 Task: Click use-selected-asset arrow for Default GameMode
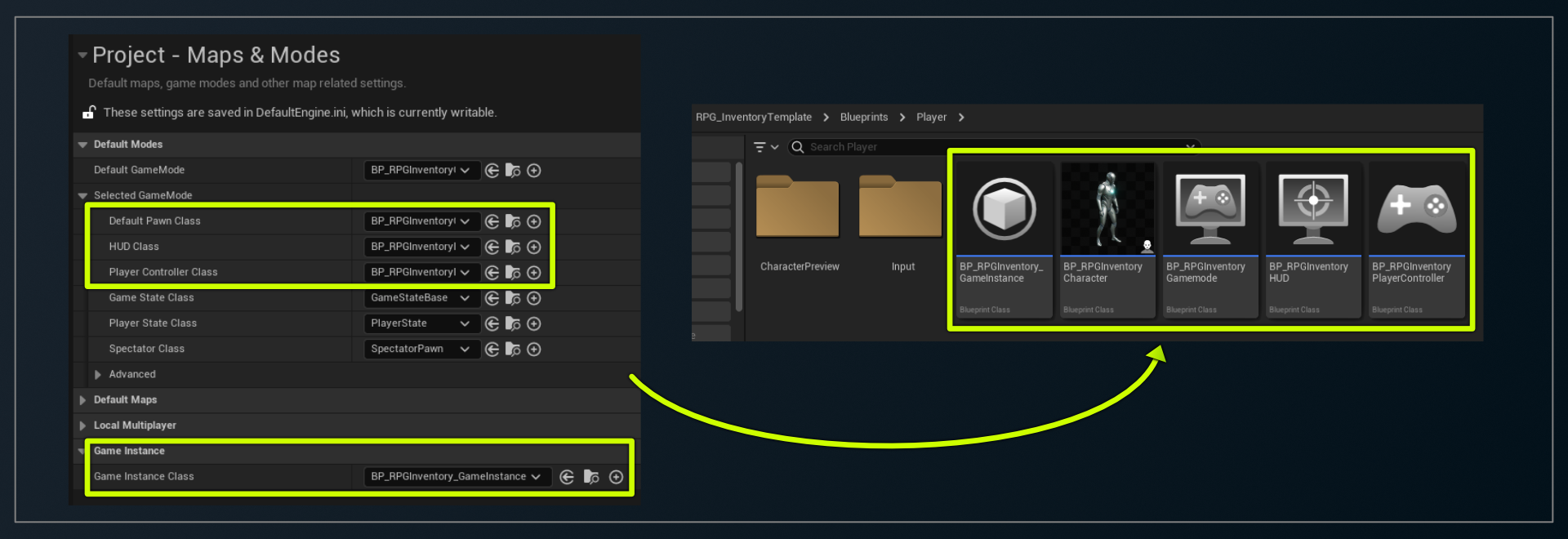point(492,171)
